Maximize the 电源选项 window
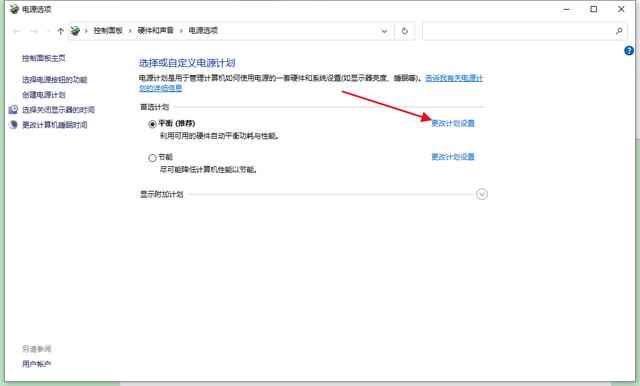The width and height of the screenshot is (640, 386). click(593, 9)
